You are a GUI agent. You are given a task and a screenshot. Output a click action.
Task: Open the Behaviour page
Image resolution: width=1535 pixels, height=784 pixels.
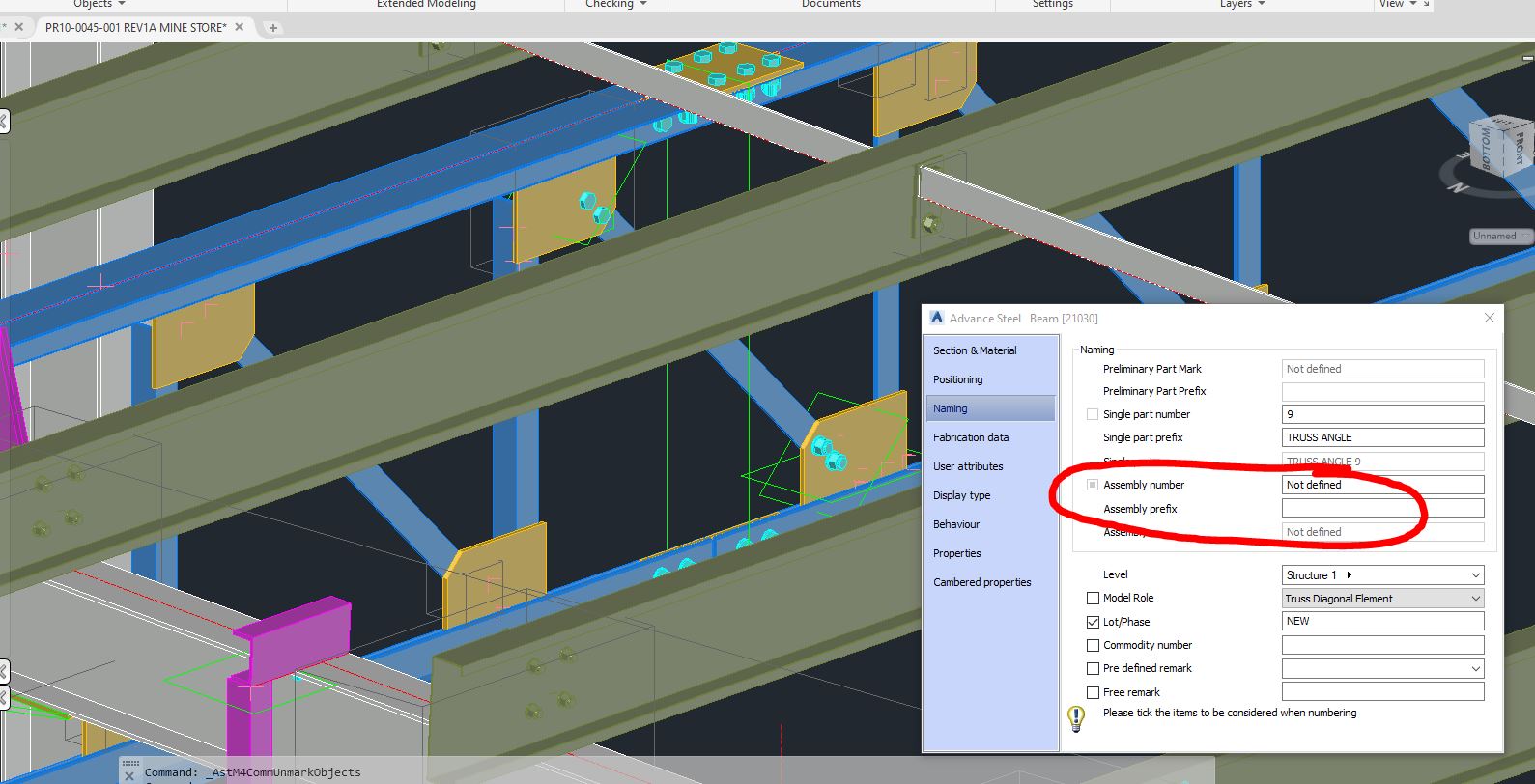pos(990,524)
